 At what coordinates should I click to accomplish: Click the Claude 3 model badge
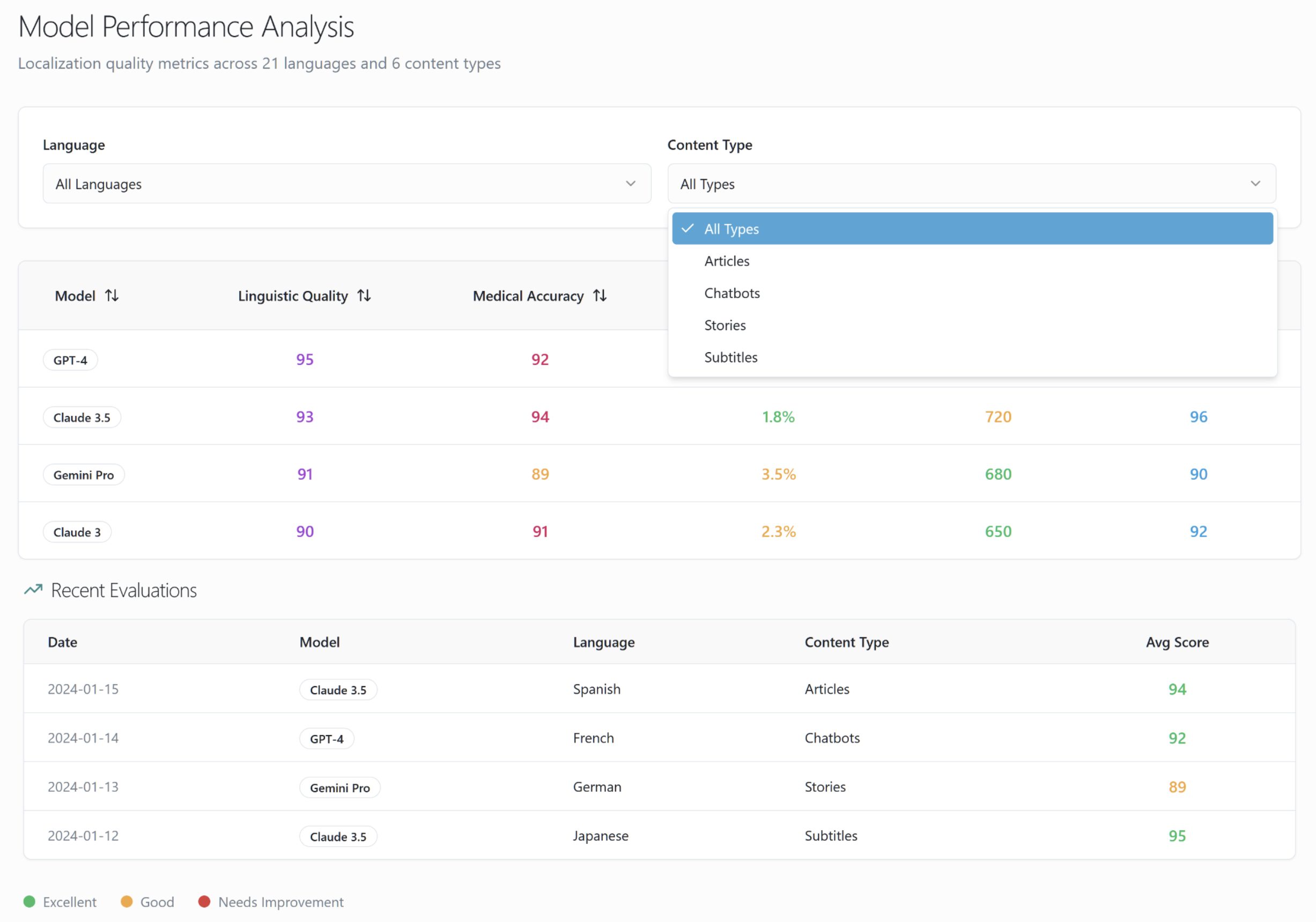pos(77,532)
